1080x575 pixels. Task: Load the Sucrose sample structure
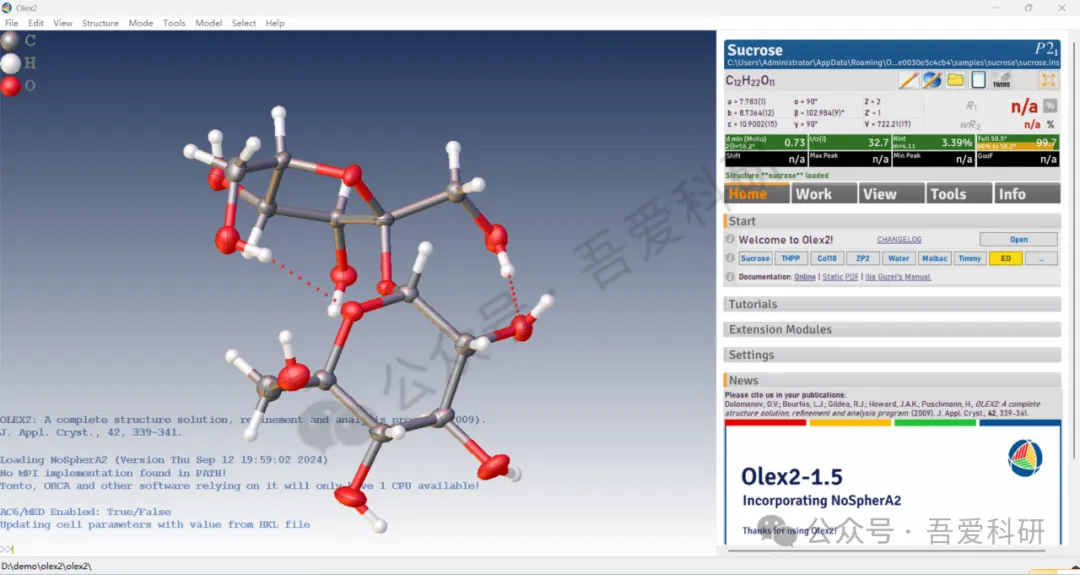755,258
